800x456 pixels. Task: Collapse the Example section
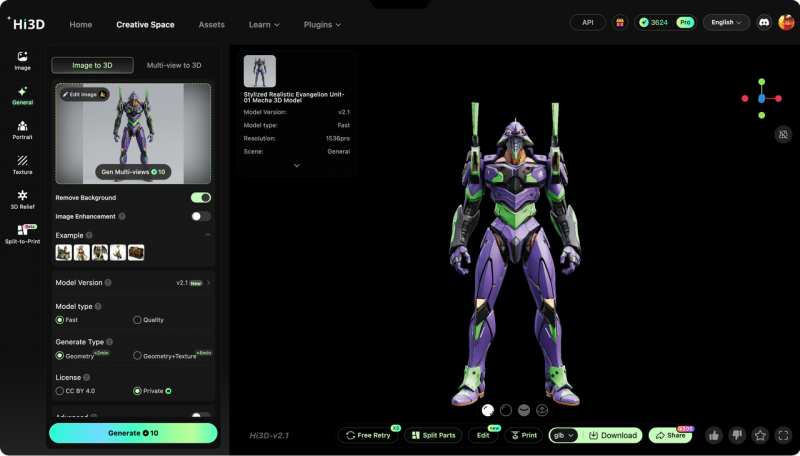click(x=208, y=235)
